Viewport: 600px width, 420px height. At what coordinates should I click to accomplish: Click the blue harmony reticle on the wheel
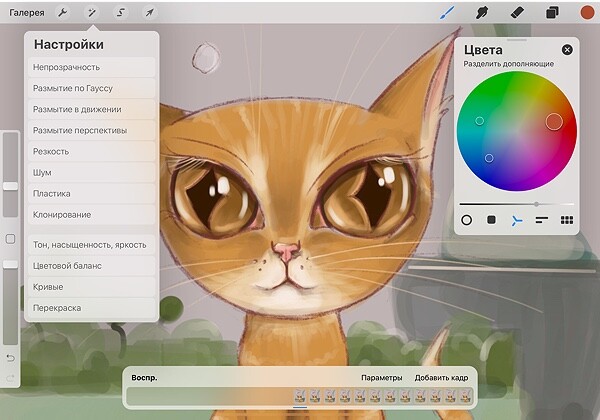pos(489,158)
